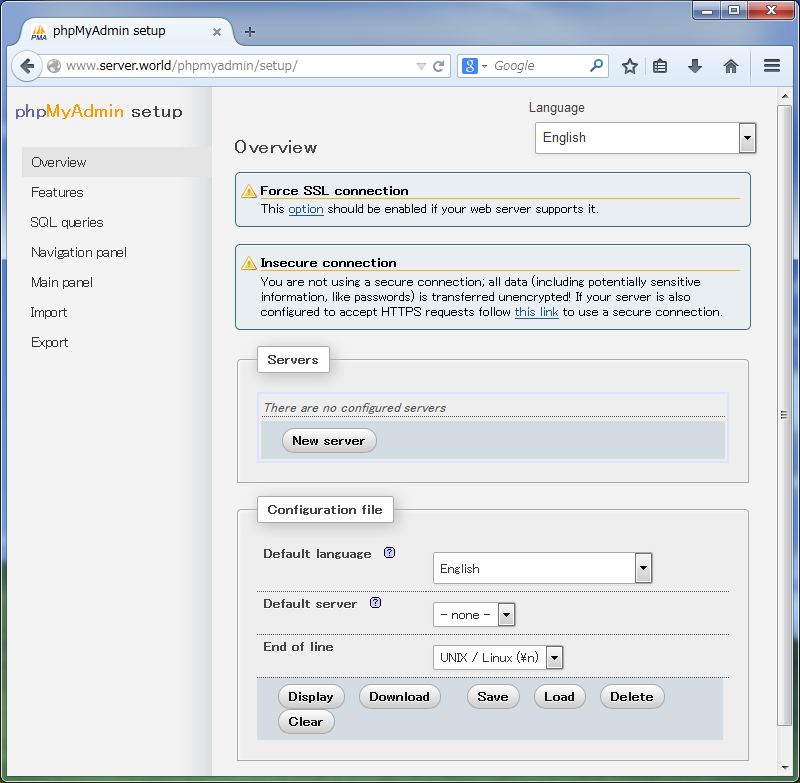The width and height of the screenshot is (800, 783).
Task: Select the phpMyAdmin setup browser tab
Action: (x=126, y=32)
